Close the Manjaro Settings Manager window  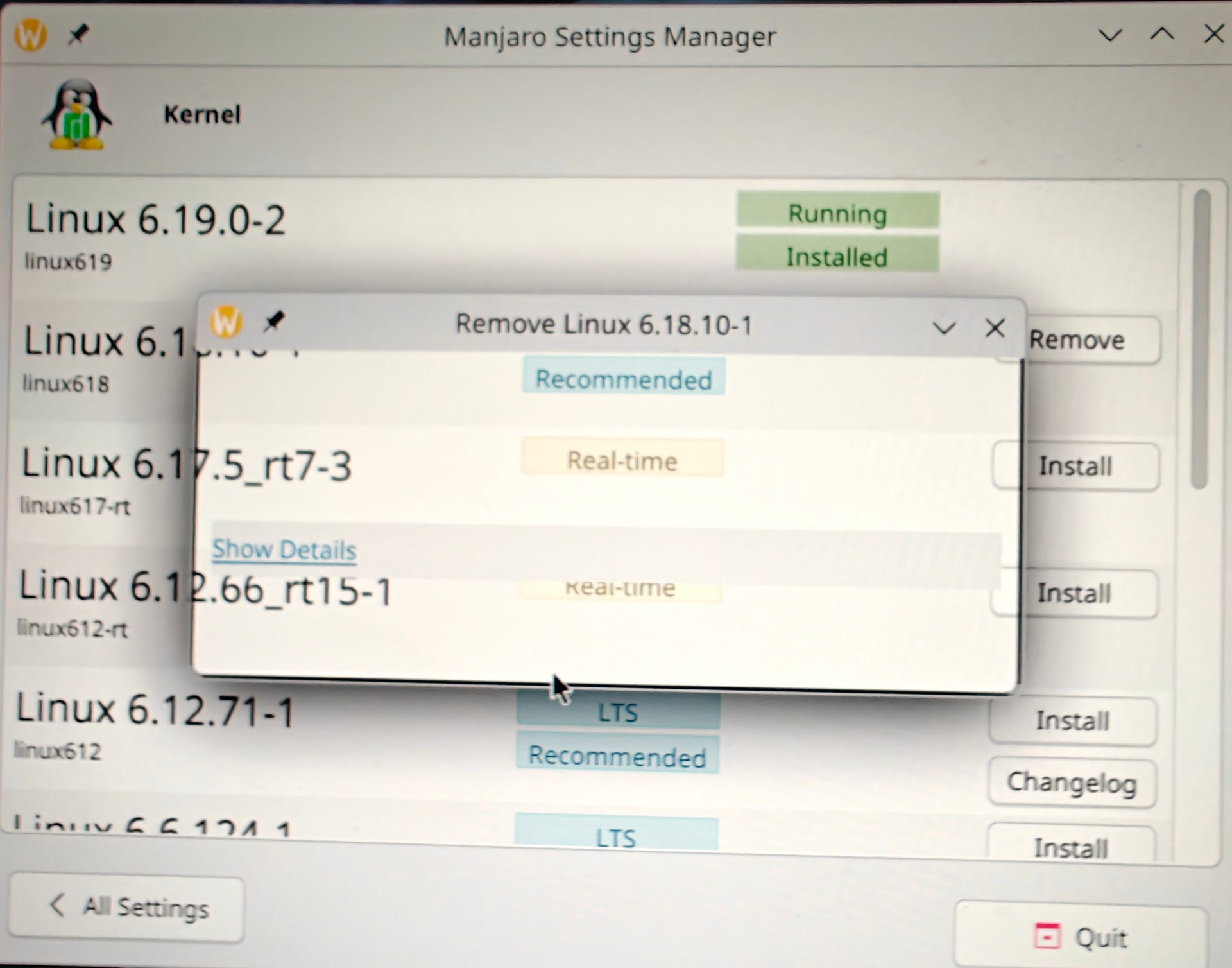click(1213, 35)
